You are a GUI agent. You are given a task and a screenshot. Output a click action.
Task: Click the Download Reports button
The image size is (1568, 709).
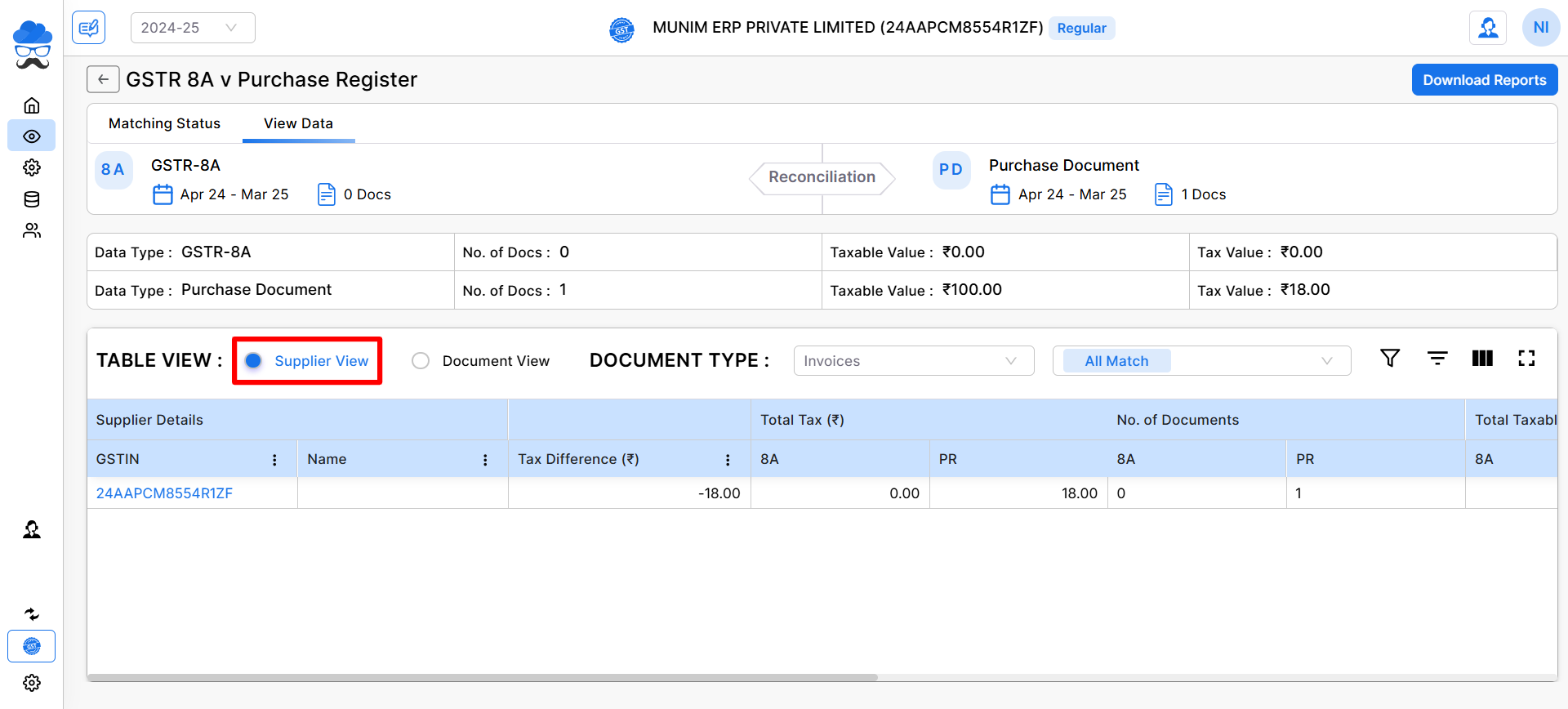1484,80
